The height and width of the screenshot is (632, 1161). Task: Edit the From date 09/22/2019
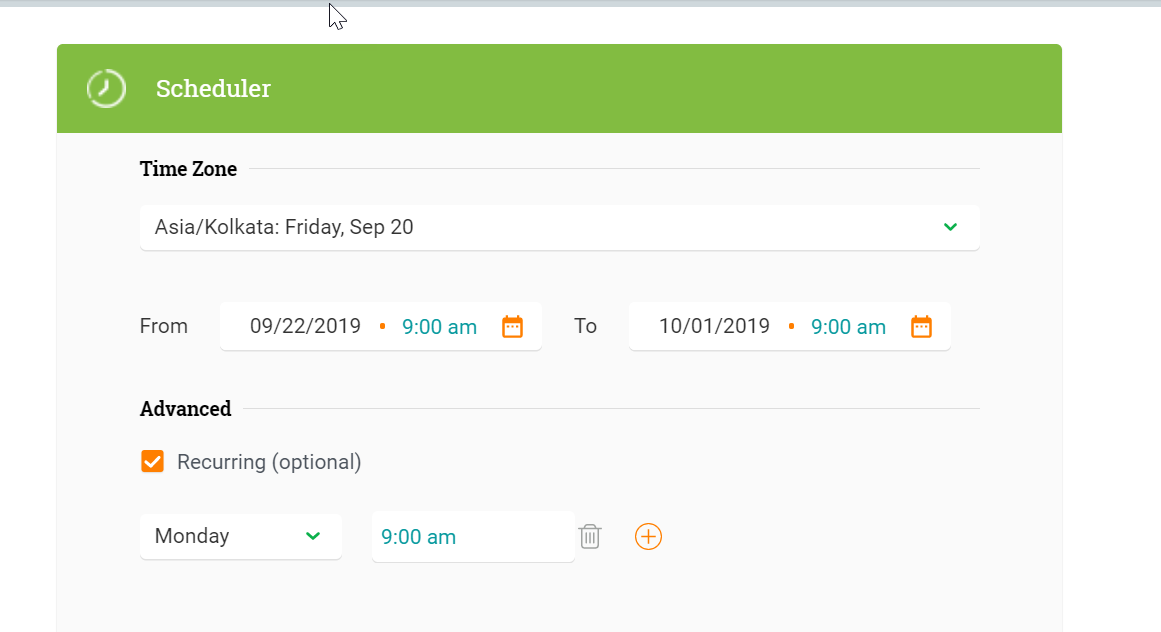305,326
